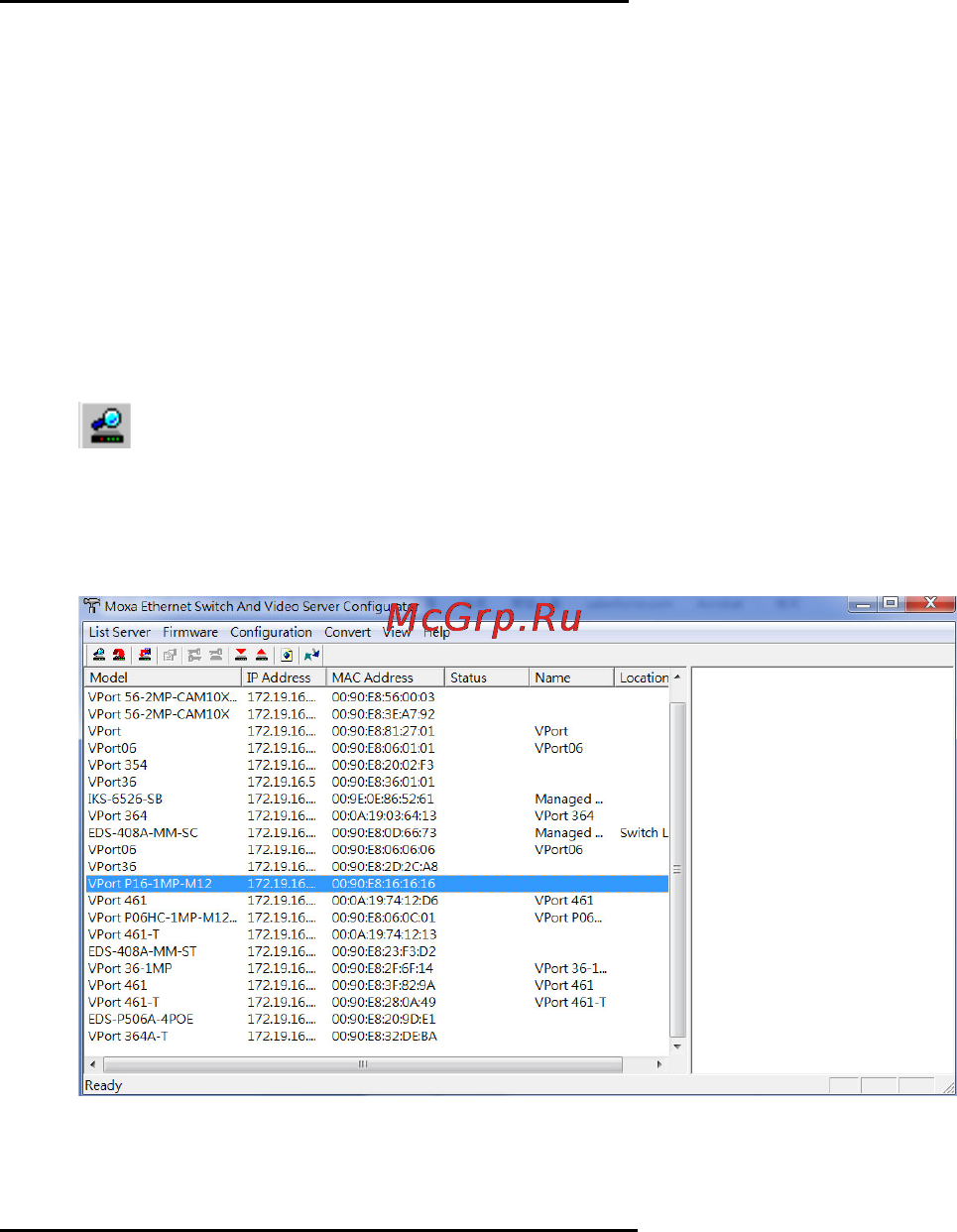Select the IP cell 172.19.16.5

[282, 782]
